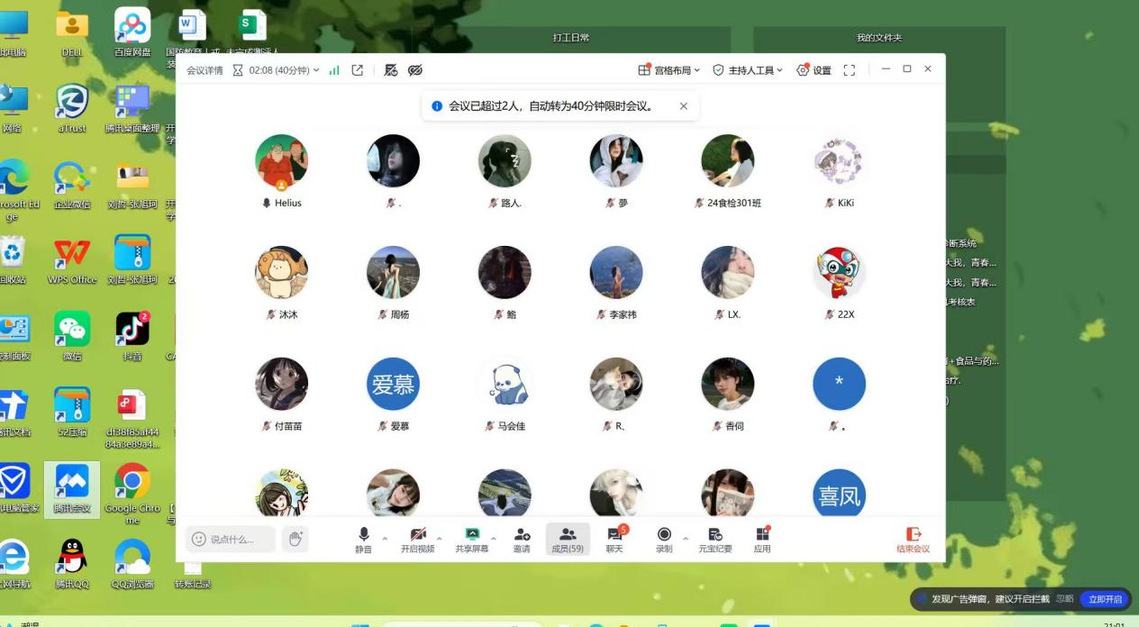The height and width of the screenshot is (627, 1139).
Task: Select the blue 爱慕 avatar
Action: point(393,384)
